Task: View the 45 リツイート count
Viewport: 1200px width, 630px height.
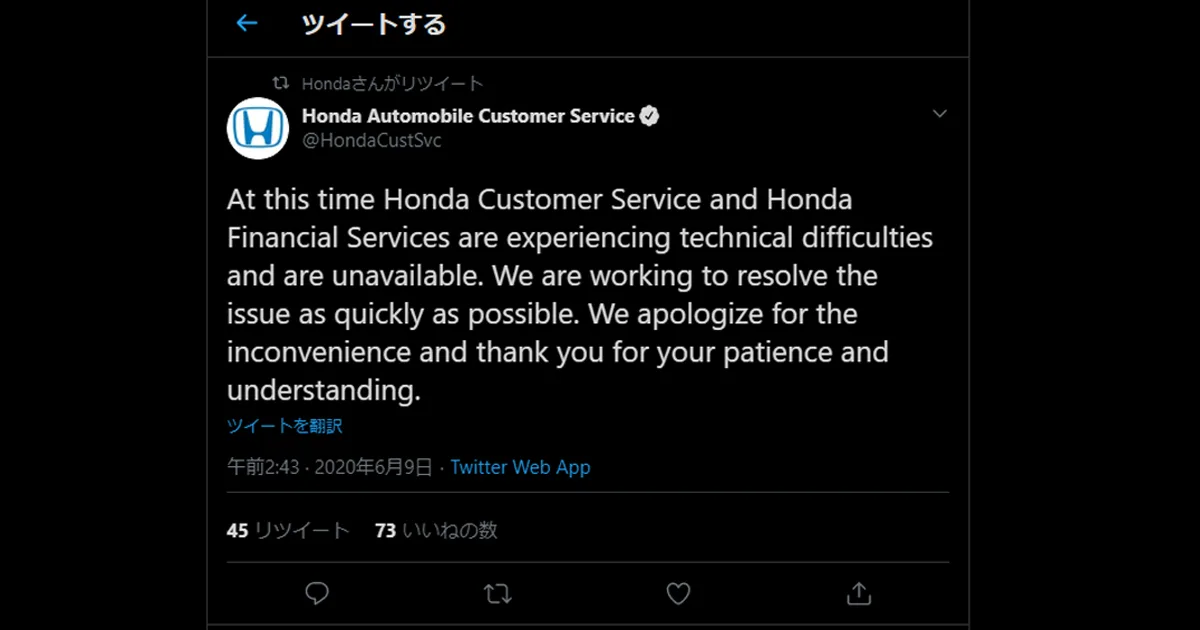Action: tap(289, 530)
